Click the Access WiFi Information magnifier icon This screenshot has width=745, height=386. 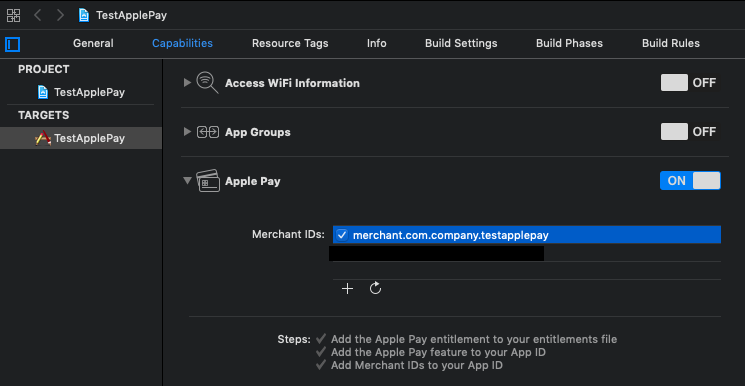tap(208, 83)
